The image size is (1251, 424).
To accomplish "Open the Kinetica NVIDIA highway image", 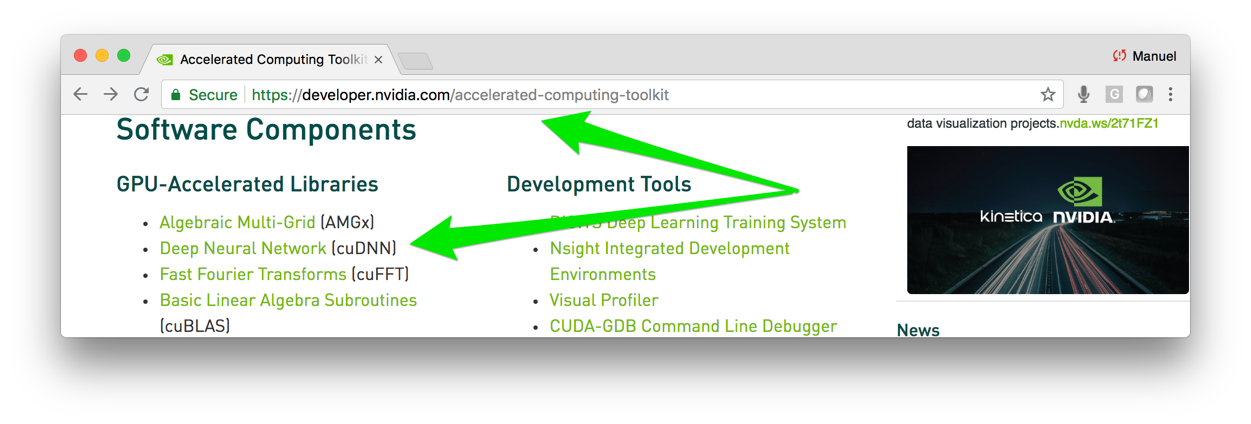I will click(1048, 220).
